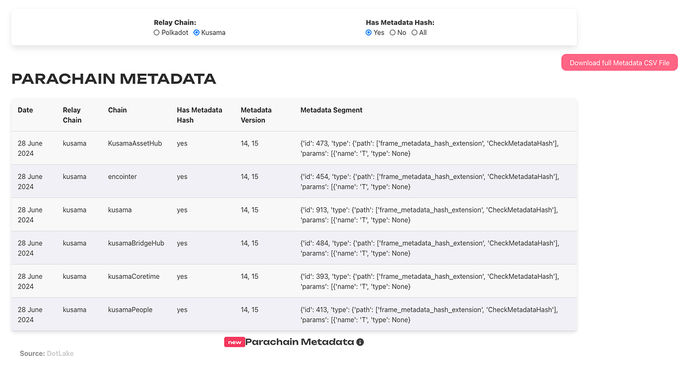Click the date in the KusamaAssetHub row
This screenshot has width=680, height=367.
(x=30, y=148)
